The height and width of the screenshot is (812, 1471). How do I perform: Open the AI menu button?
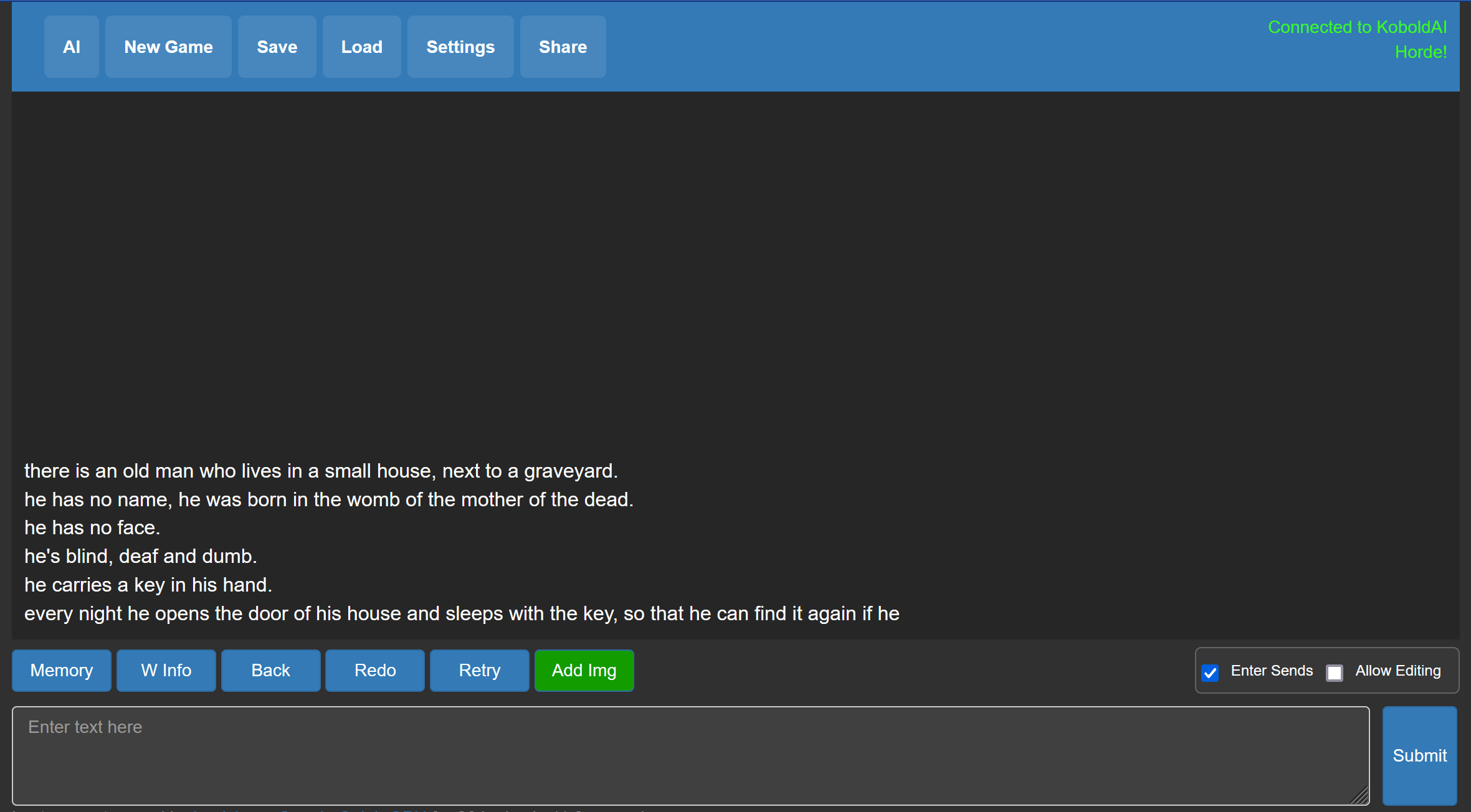tap(71, 47)
